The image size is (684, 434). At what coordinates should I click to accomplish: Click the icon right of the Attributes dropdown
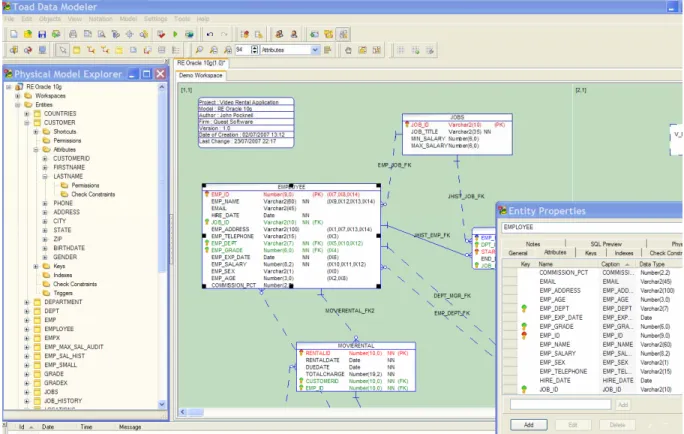click(x=328, y=50)
